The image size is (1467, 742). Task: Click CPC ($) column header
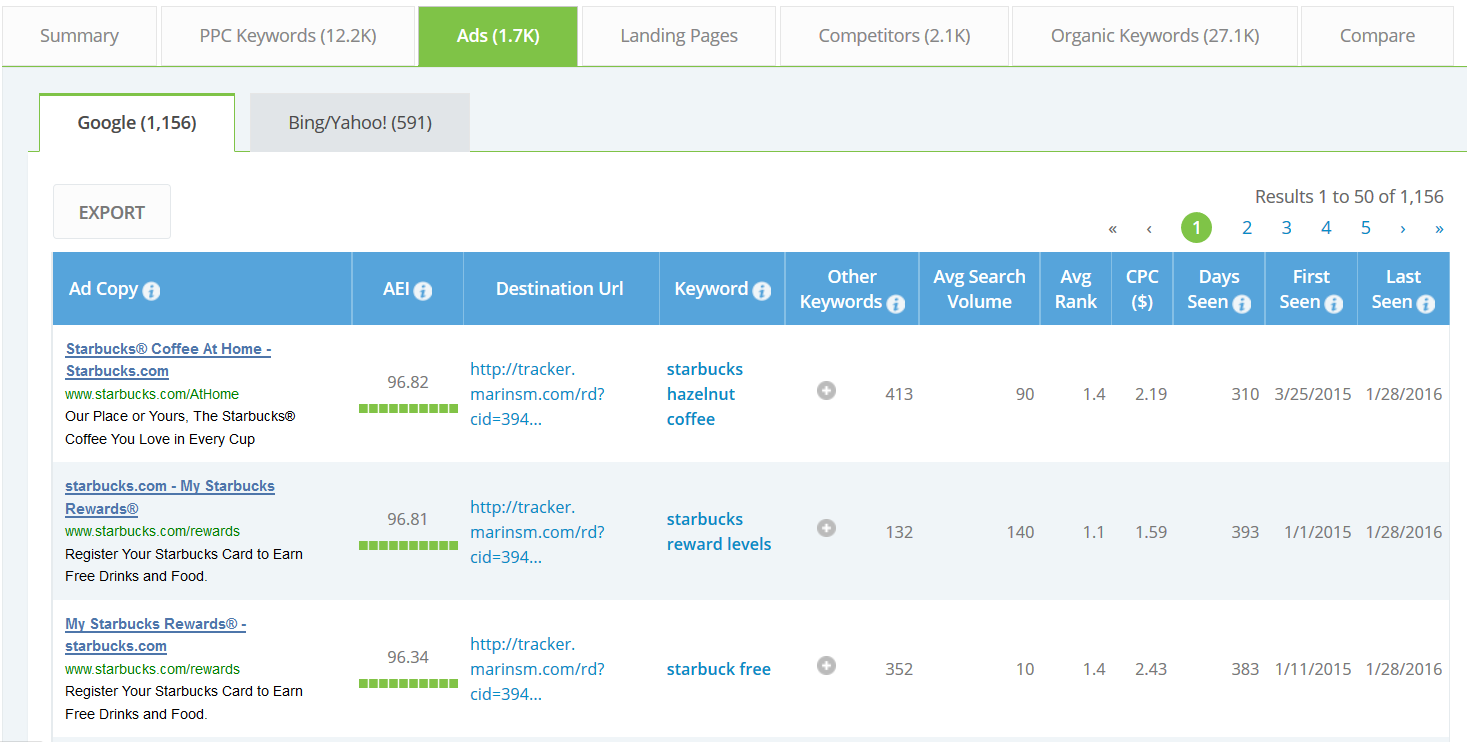point(1142,289)
